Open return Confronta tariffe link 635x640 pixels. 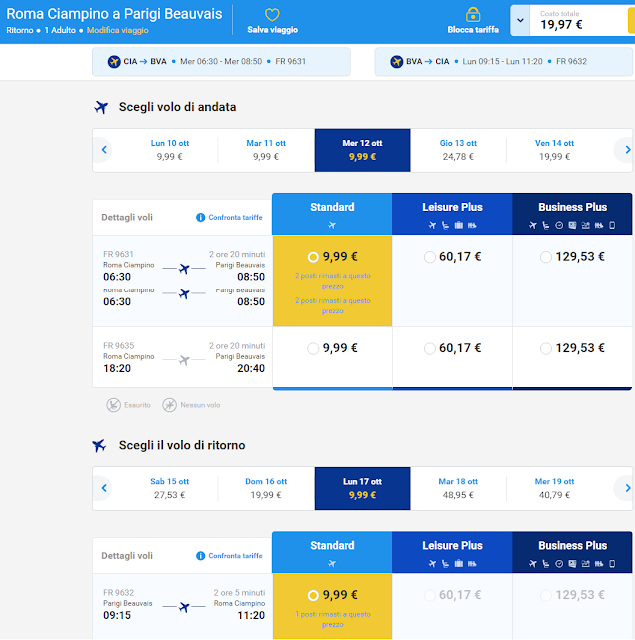tap(235, 556)
